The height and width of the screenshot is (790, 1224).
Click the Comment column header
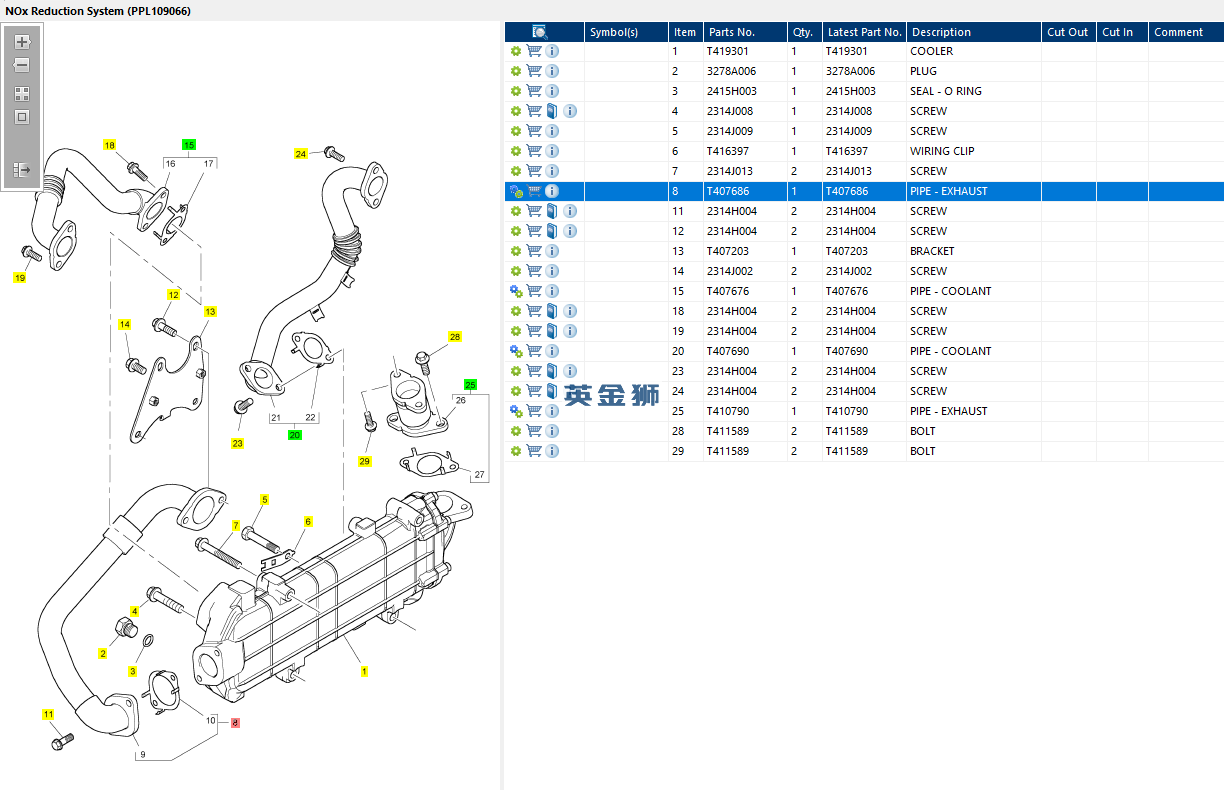click(1185, 32)
